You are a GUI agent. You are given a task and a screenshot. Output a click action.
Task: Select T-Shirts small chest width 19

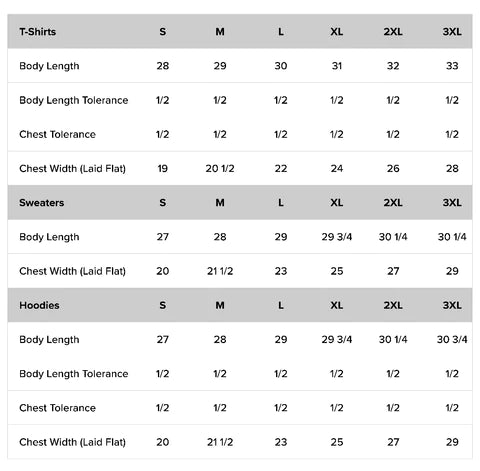point(163,169)
